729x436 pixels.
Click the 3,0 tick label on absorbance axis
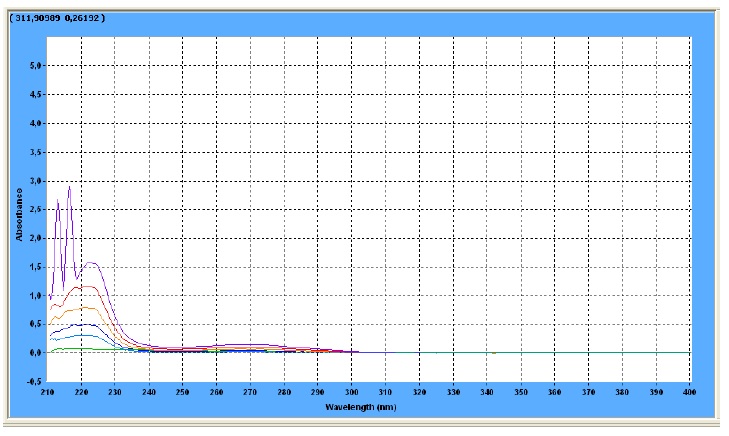point(36,181)
